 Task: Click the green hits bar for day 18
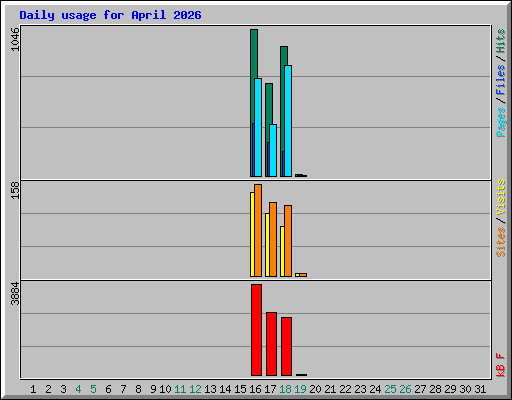pos(284,55)
